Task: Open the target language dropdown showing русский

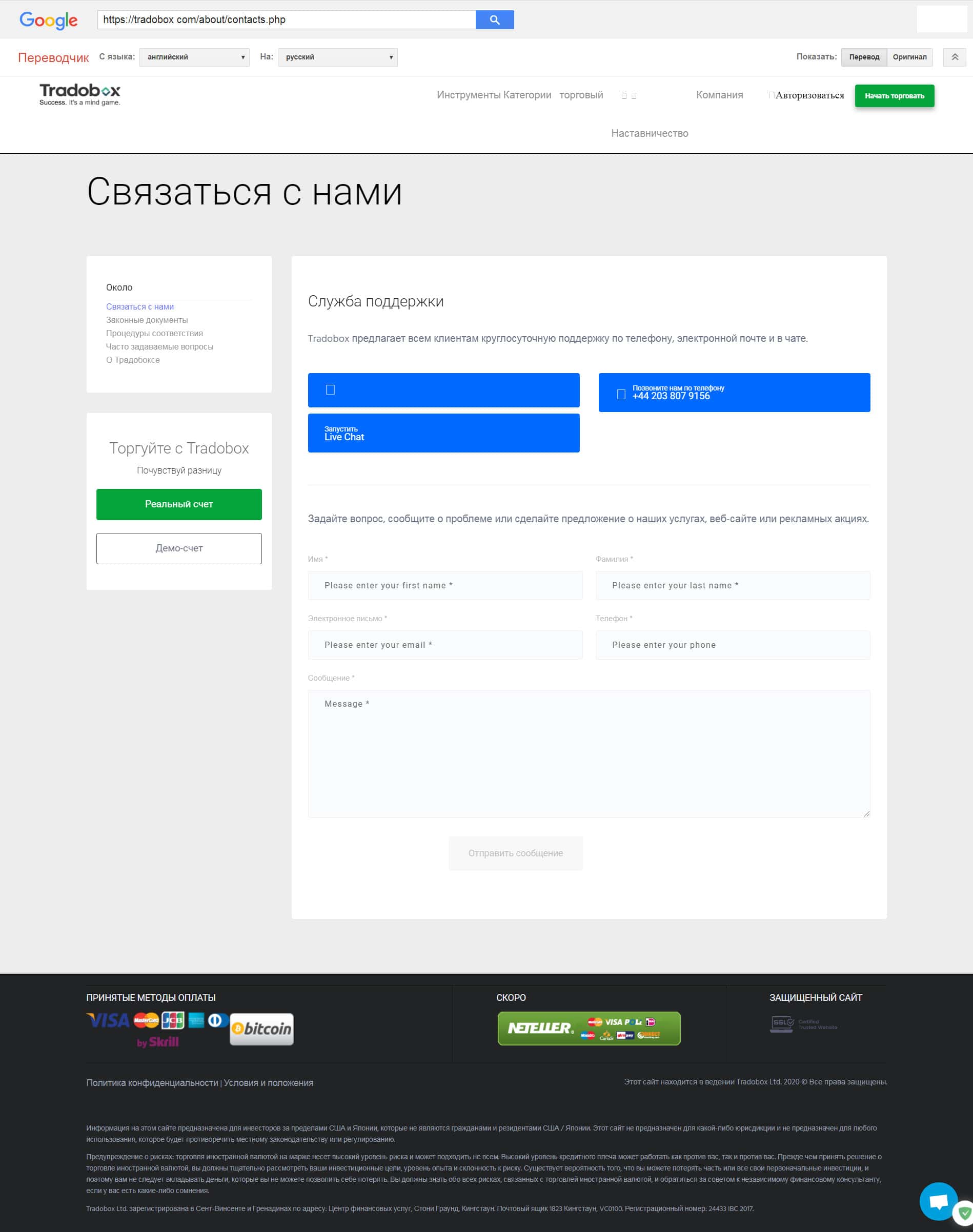Action: pos(338,57)
